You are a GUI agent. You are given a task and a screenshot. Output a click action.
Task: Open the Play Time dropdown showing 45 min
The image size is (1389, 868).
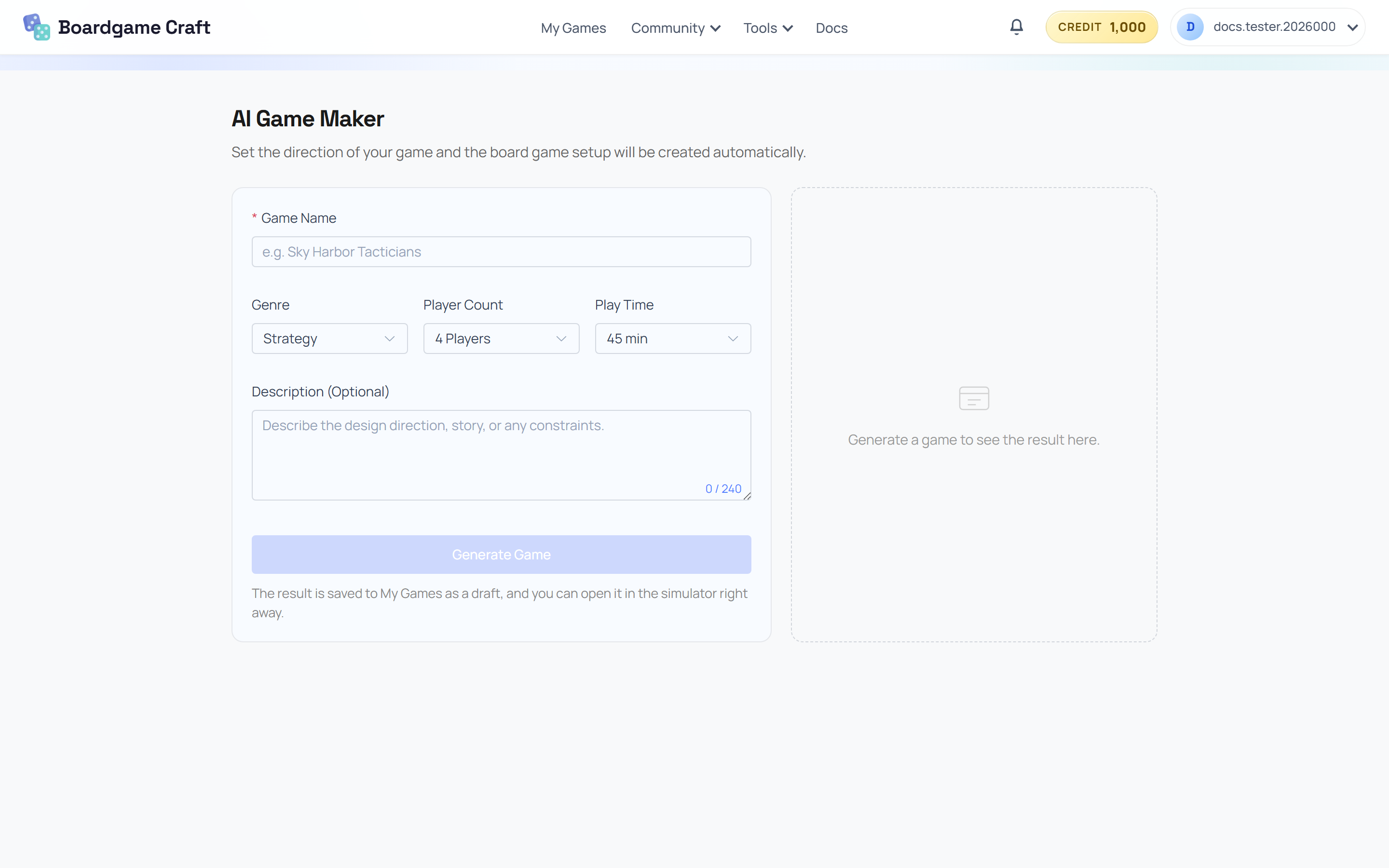pos(673,338)
